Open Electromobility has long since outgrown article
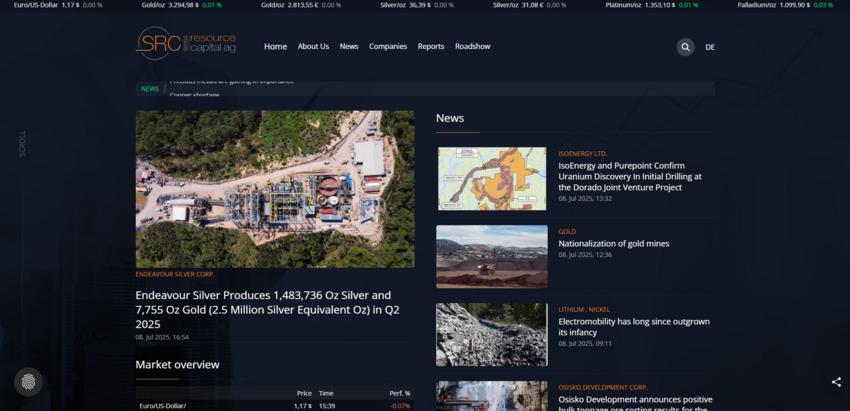Viewport: 850px width, 411px height. pyautogui.click(x=634, y=327)
